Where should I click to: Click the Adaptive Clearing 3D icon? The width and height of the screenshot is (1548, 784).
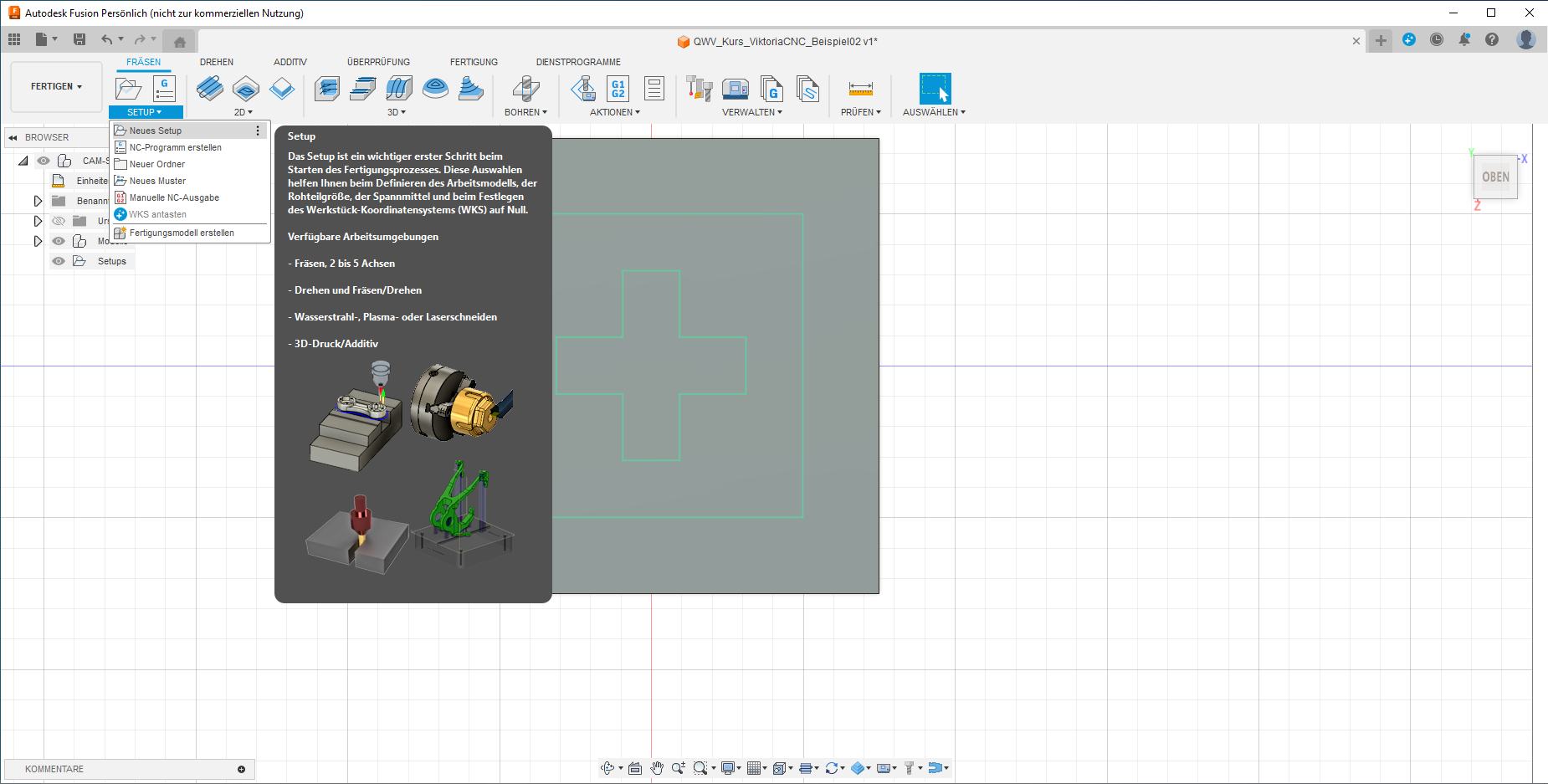327,89
